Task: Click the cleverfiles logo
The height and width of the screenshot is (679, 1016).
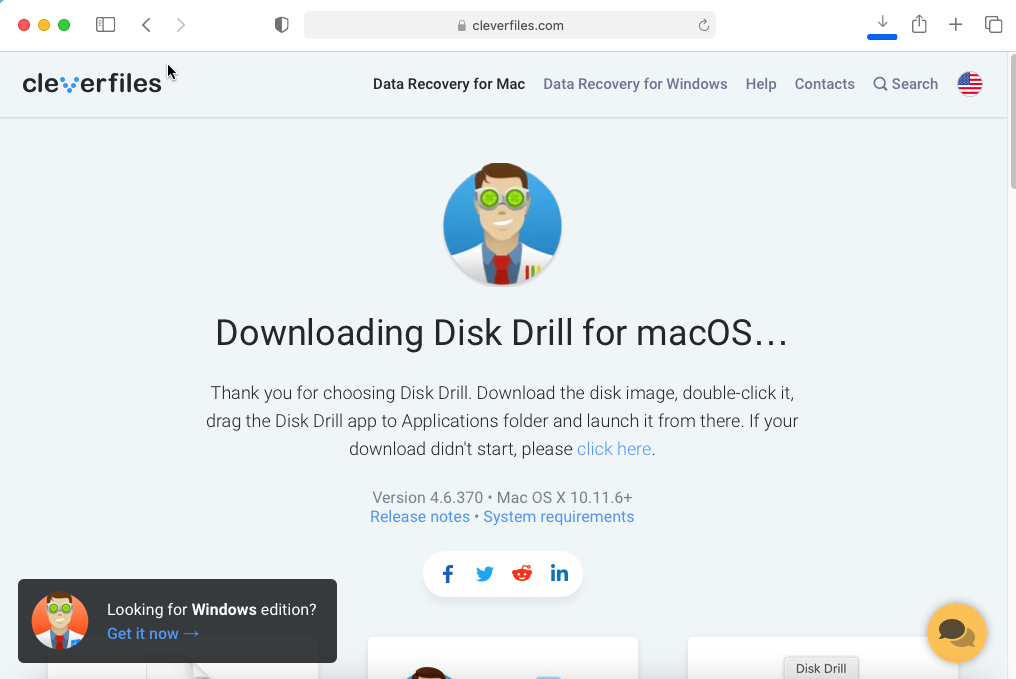Action: coord(92,84)
